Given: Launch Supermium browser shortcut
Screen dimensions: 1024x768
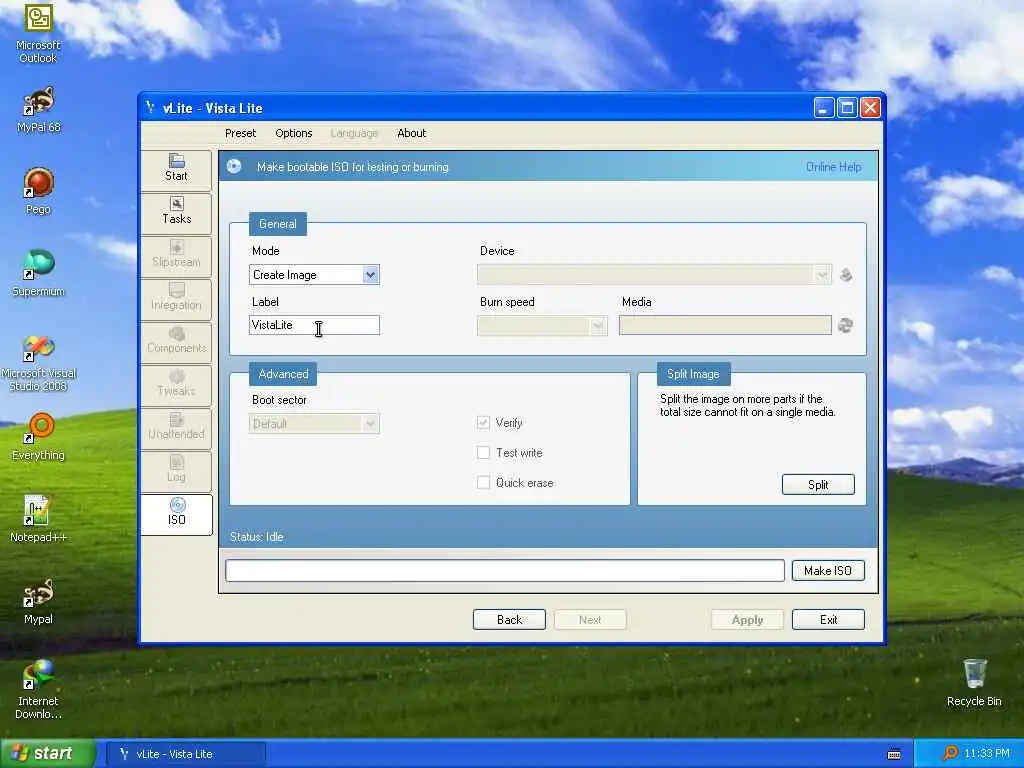Looking at the screenshot, I should [x=38, y=274].
